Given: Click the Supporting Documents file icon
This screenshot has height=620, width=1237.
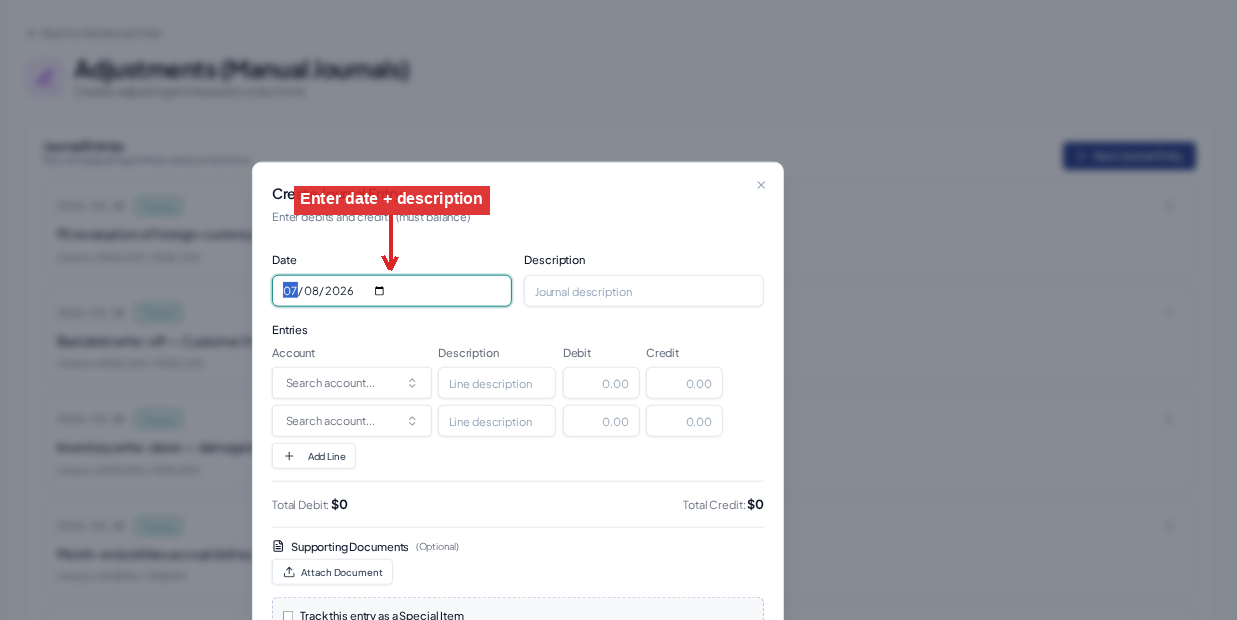Looking at the screenshot, I should 278,546.
